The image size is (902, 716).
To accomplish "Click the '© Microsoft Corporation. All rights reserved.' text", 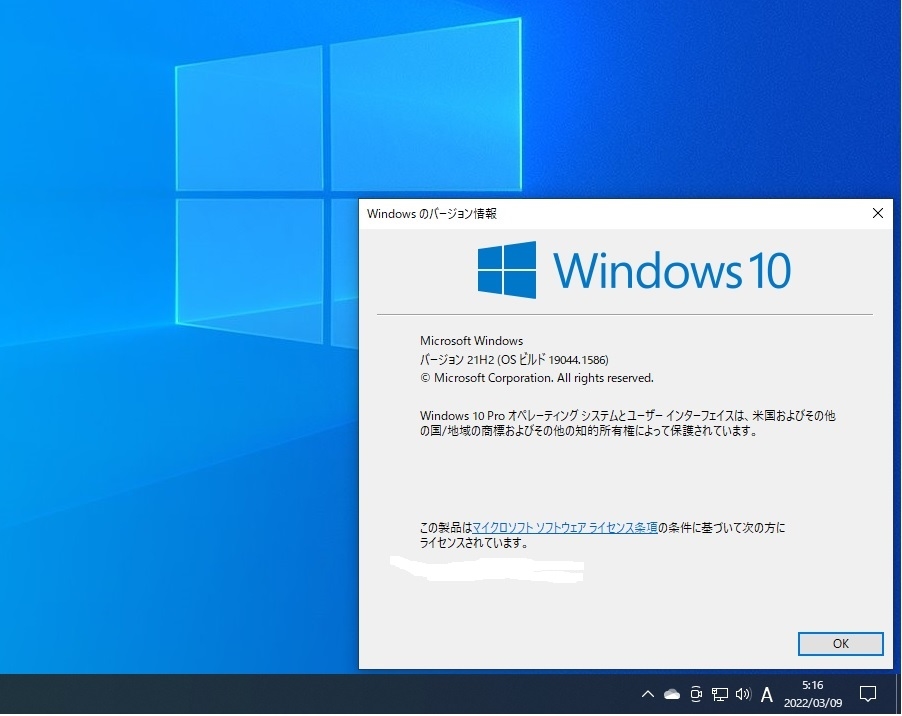I will coord(537,378).
